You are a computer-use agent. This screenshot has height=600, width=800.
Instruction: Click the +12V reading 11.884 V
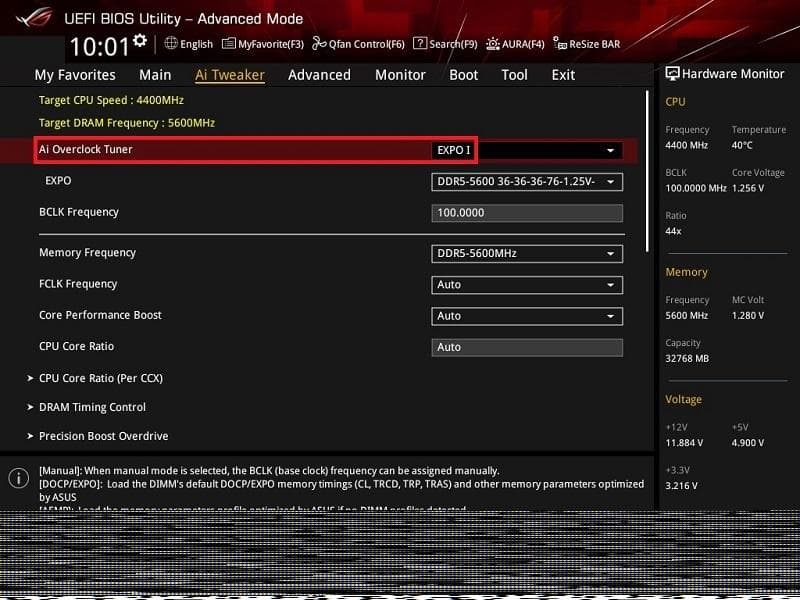684,443
